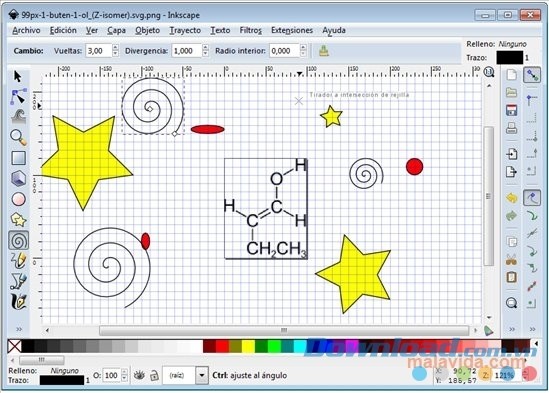
Task: Expand the command bar overflow chevron
Action: coord(512,329)
